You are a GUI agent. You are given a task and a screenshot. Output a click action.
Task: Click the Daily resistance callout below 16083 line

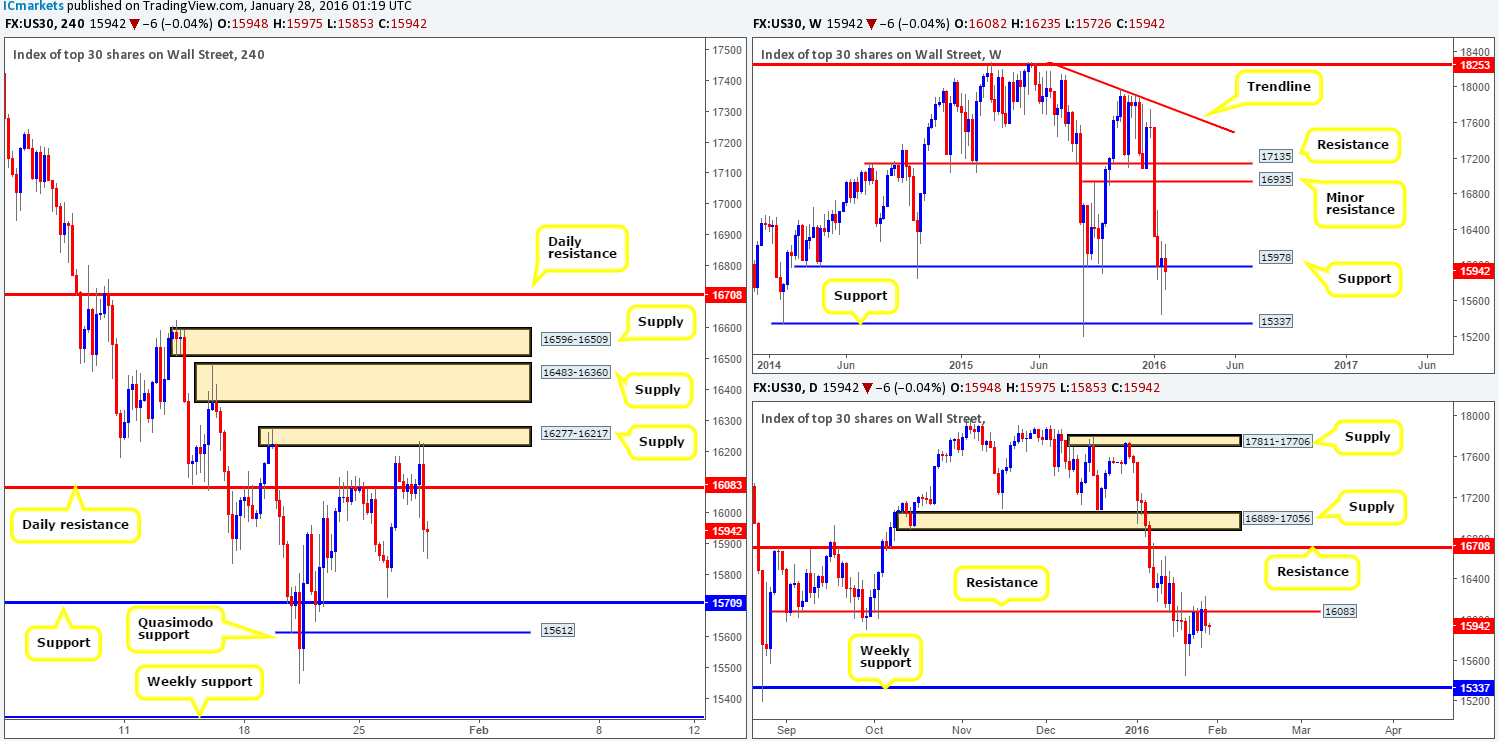point(75,524)
